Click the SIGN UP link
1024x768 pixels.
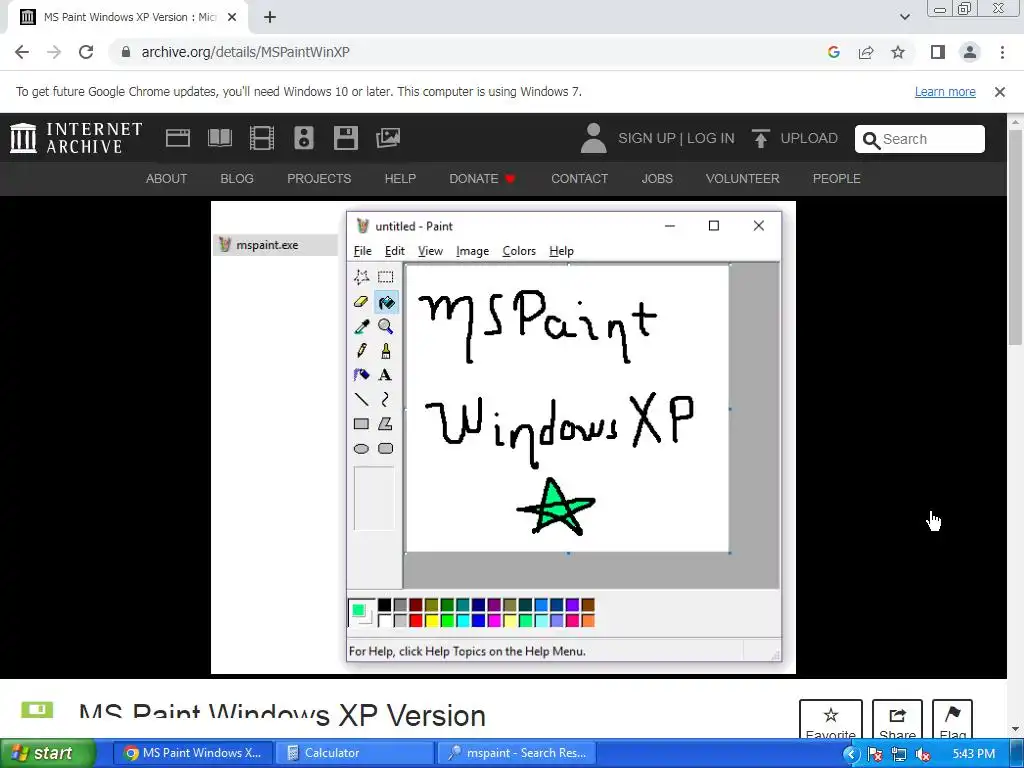click(647, 138)
